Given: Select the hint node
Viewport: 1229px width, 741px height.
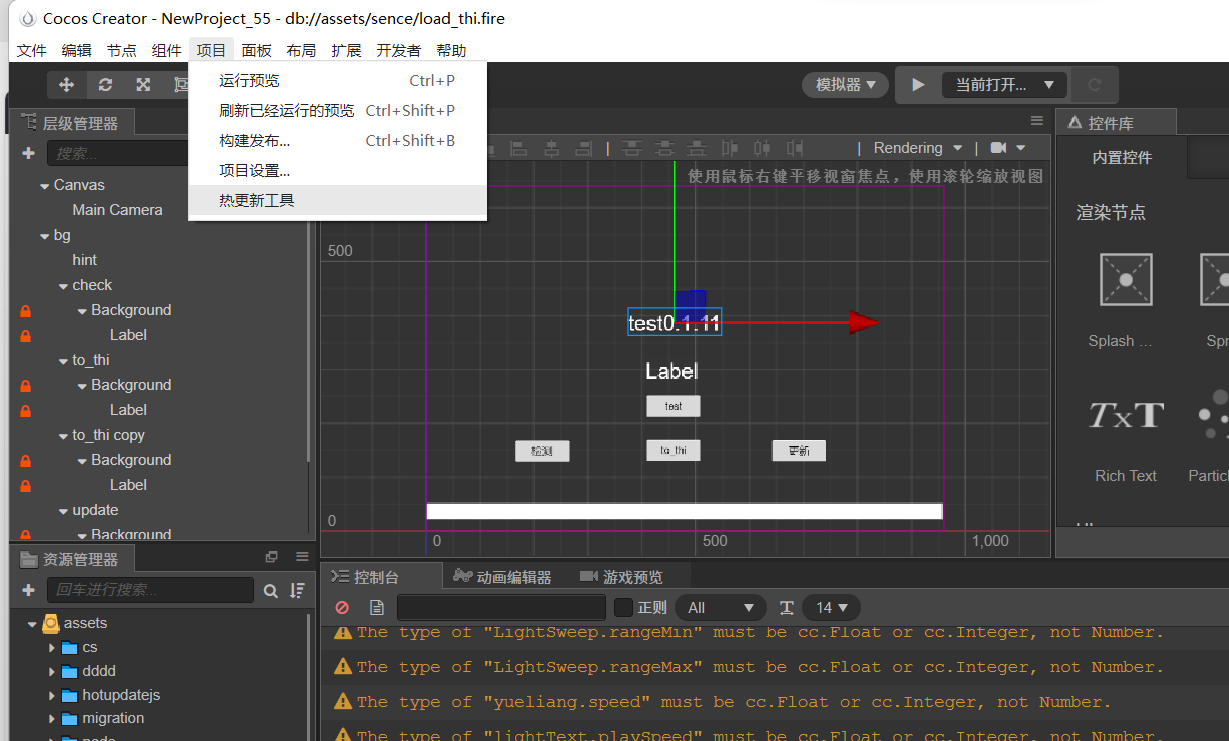Looking at the screenshot, I should pyautogui.click(x=85, y=260).
